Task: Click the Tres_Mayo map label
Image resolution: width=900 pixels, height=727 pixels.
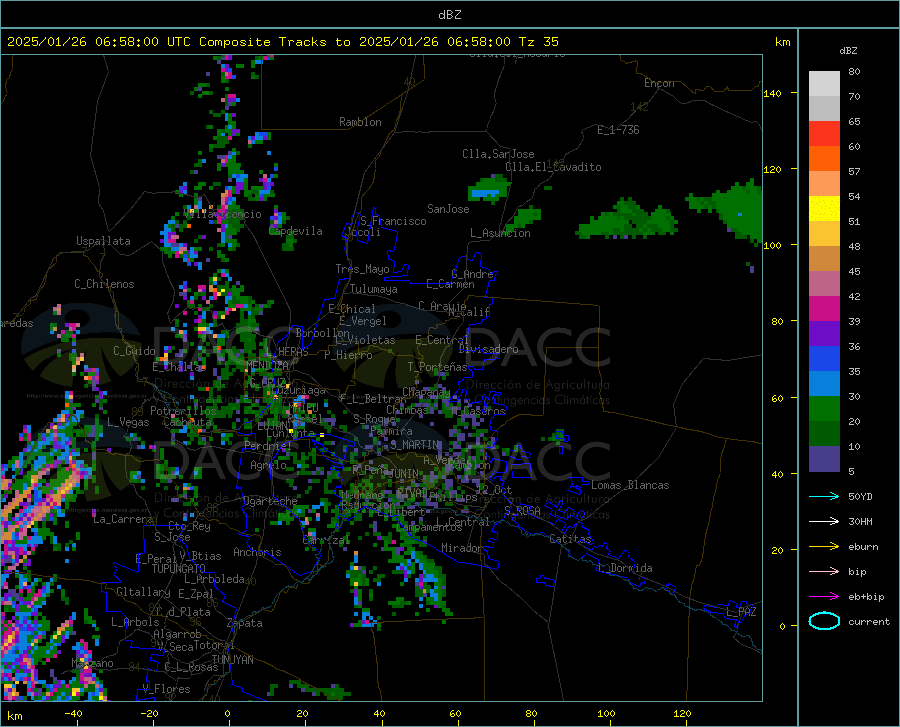Action: [x=363, y=269]
